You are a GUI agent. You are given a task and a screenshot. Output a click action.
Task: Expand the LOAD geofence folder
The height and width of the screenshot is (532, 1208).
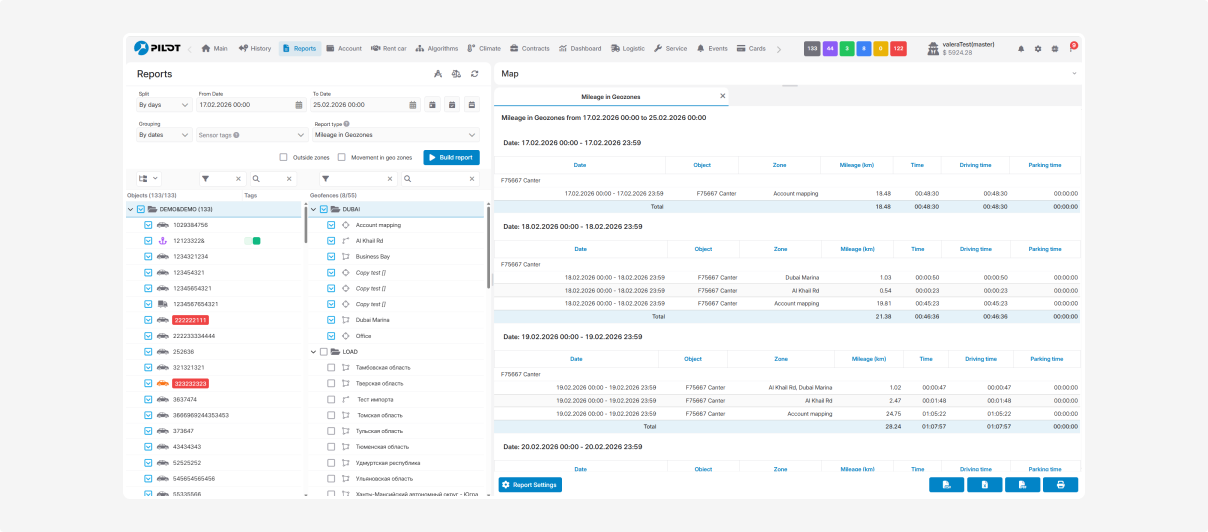pos(313,351)
